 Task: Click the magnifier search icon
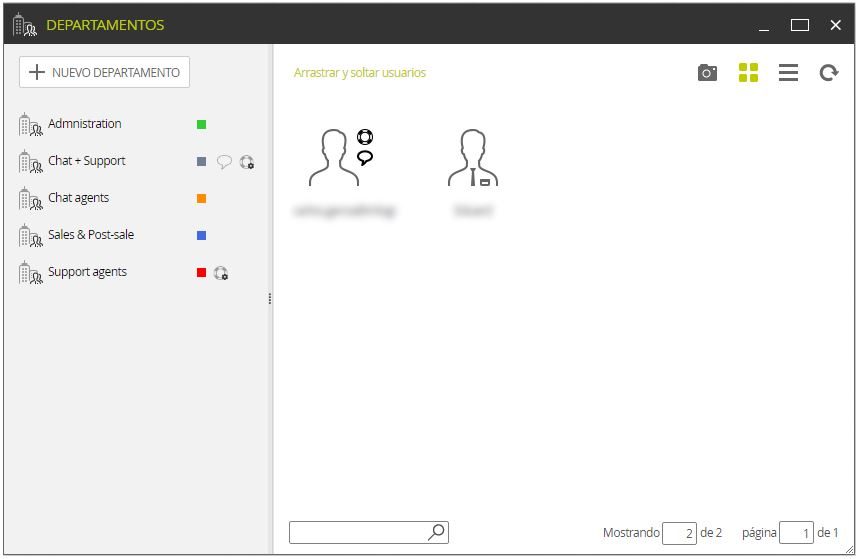pyautogui.click(x=437, y=532)
